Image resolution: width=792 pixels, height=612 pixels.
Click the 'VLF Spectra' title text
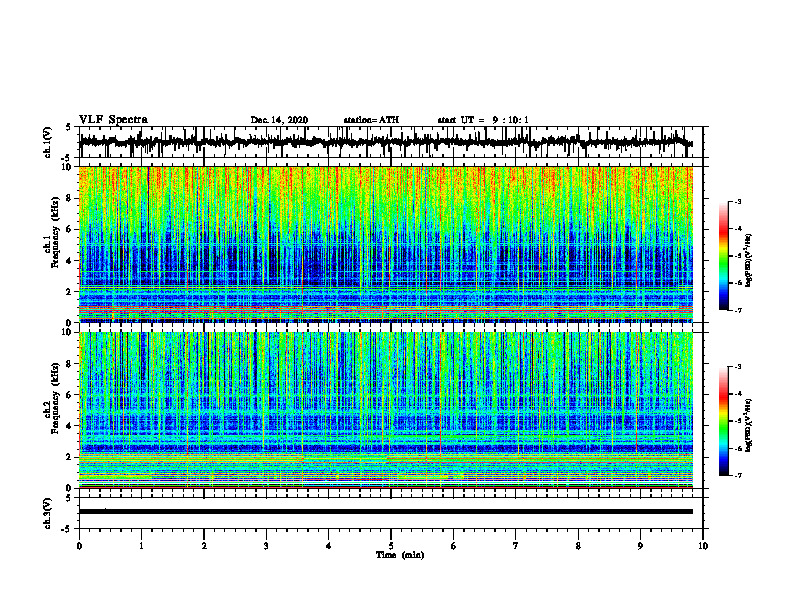[x=113, y=120]
